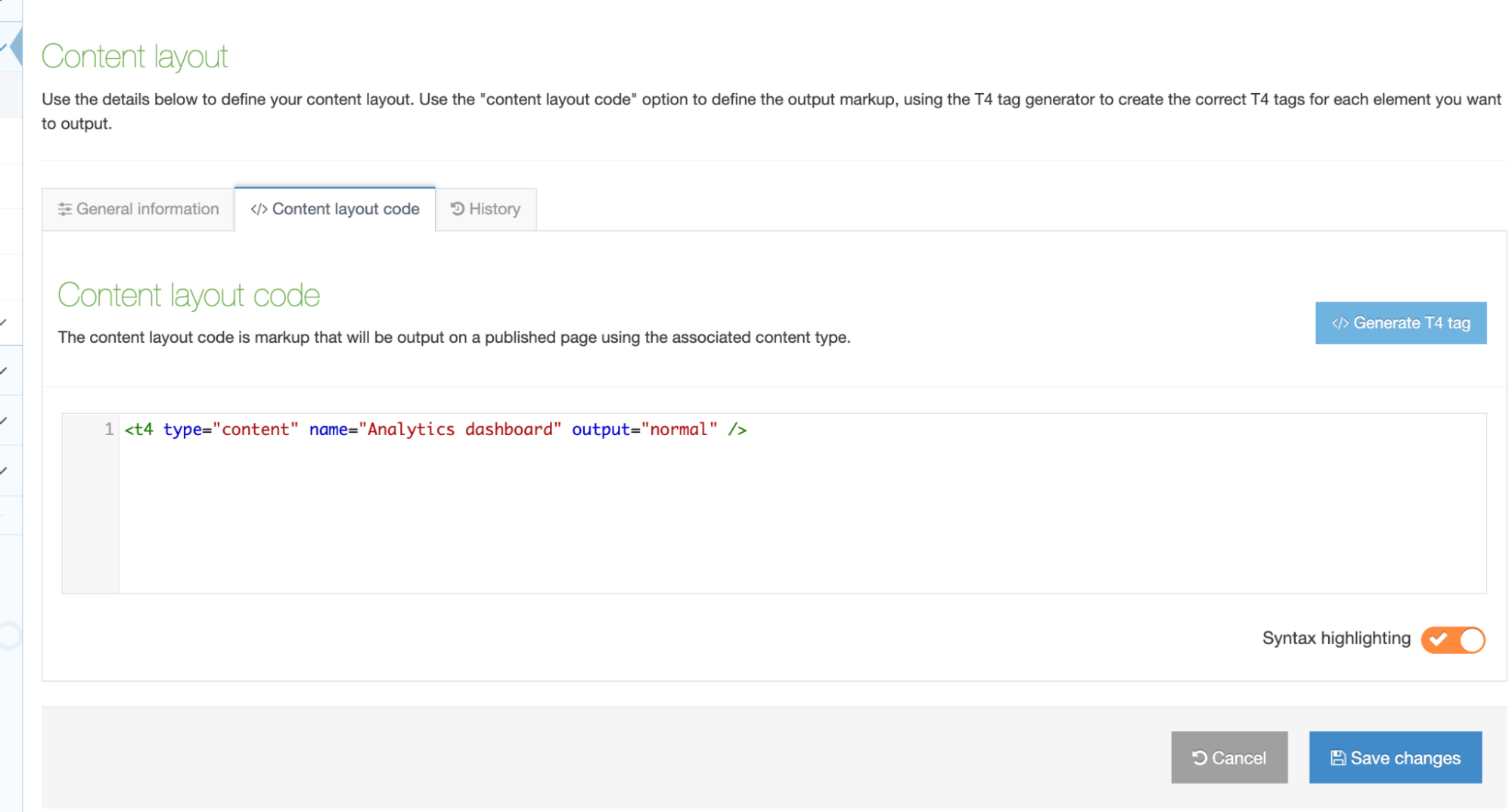The height and width of the screenshot is (812, 1512).
Task: Cancel editing the content layout
Action: pos(1228,758)
